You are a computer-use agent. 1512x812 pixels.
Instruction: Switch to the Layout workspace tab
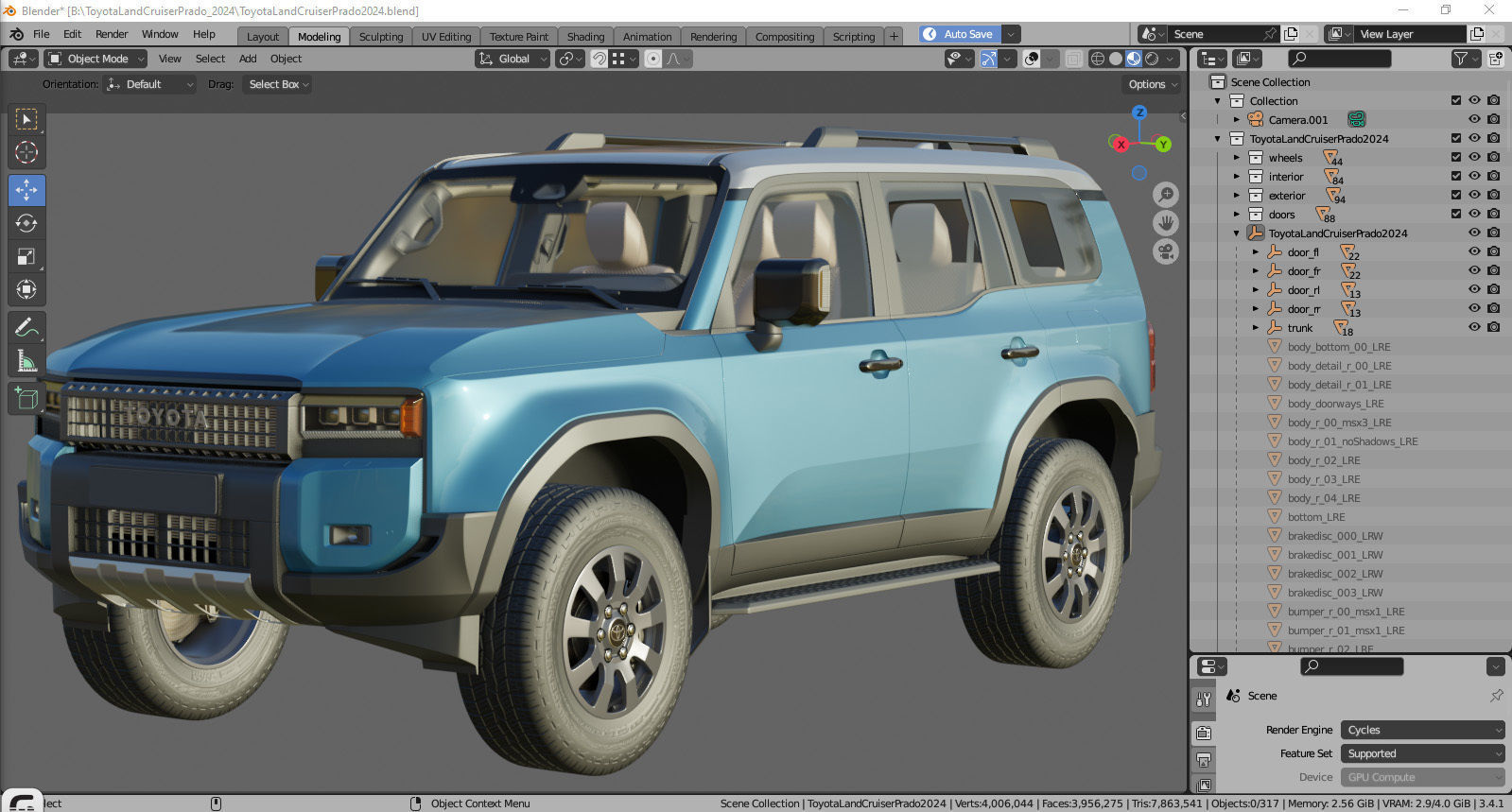click(263, 37)
